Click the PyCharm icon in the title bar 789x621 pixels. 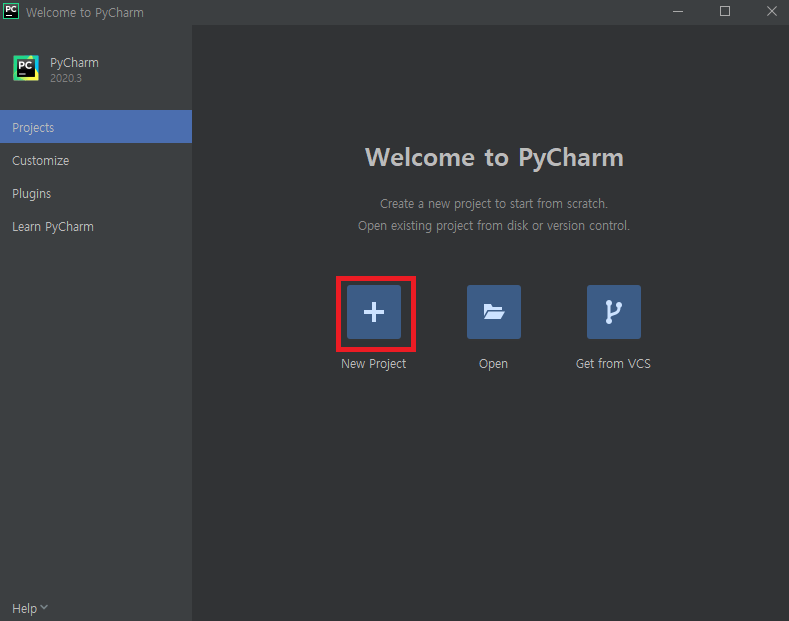(x=11, y=11)
